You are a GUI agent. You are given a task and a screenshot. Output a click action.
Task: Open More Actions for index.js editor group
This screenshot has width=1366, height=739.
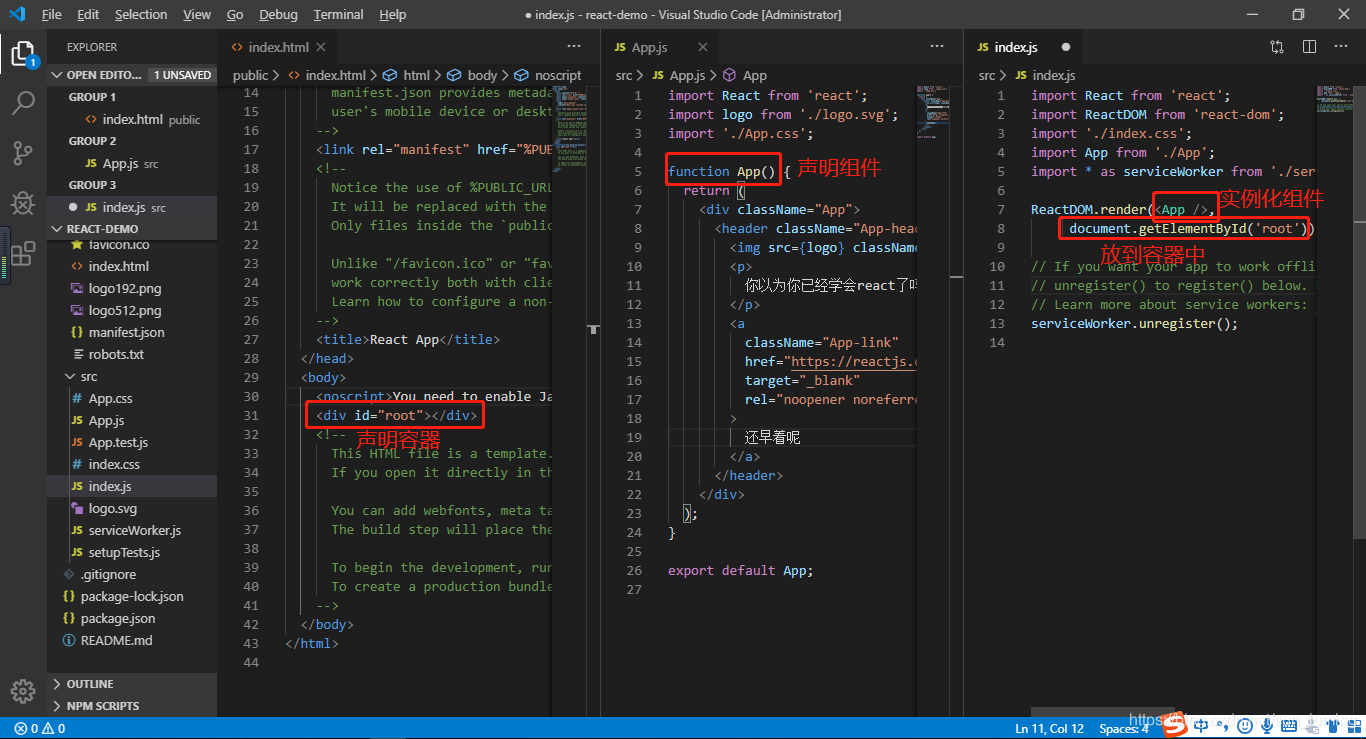[x=1341, y=47]
